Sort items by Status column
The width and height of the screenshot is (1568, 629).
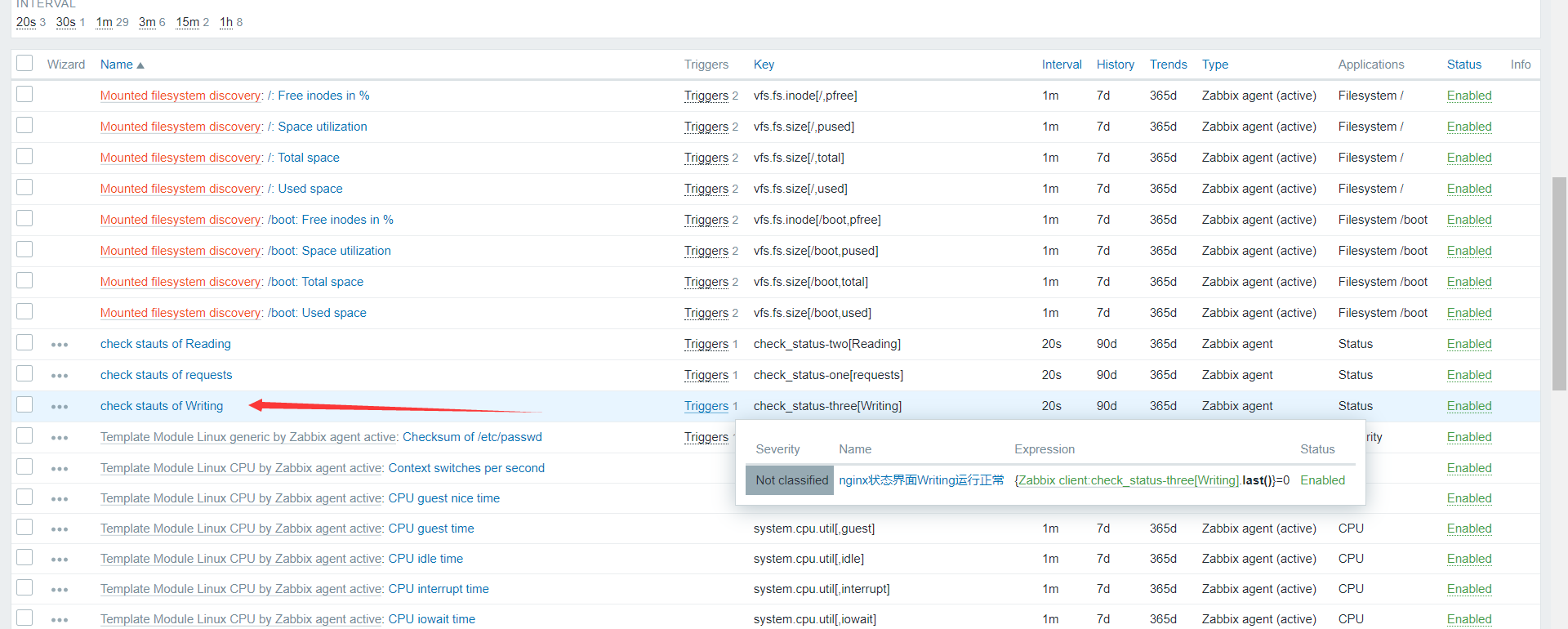tap(1464, 65)
